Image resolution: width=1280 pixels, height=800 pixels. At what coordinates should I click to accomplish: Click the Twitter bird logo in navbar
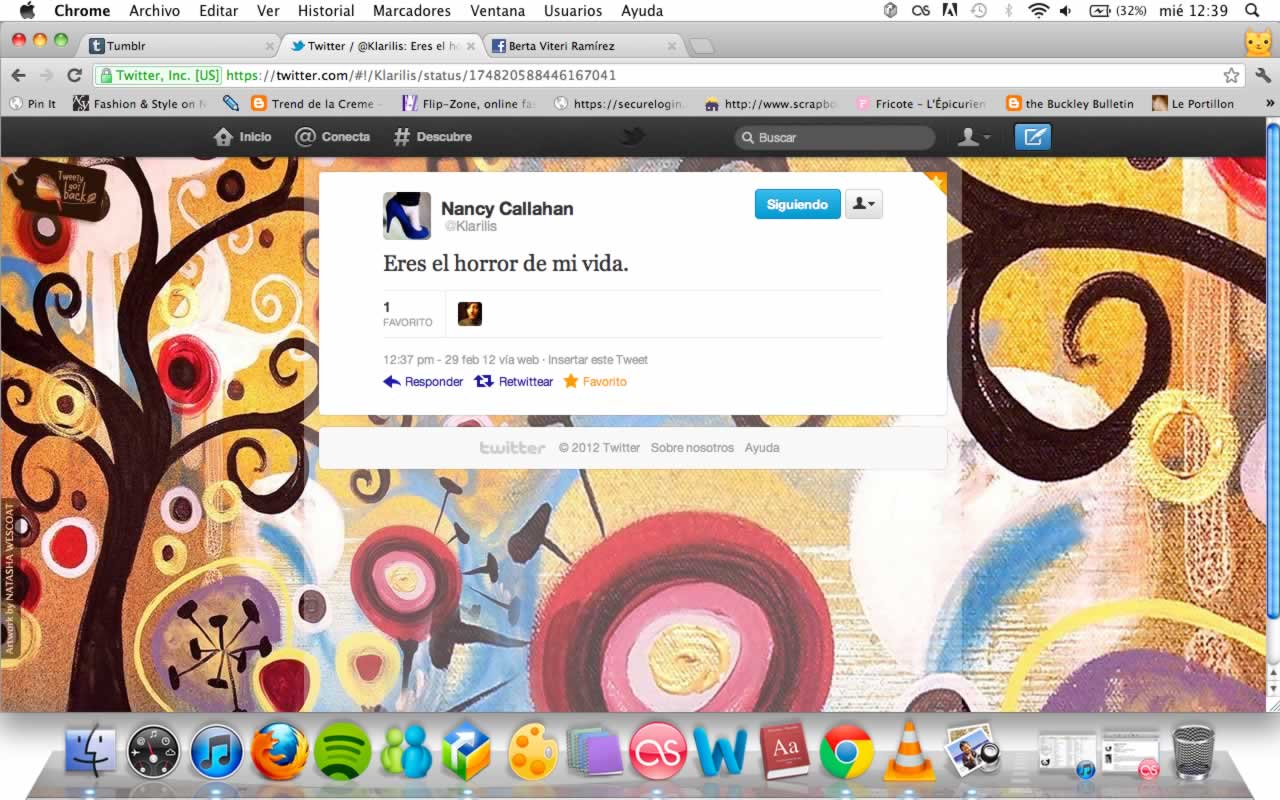[632, 137]
